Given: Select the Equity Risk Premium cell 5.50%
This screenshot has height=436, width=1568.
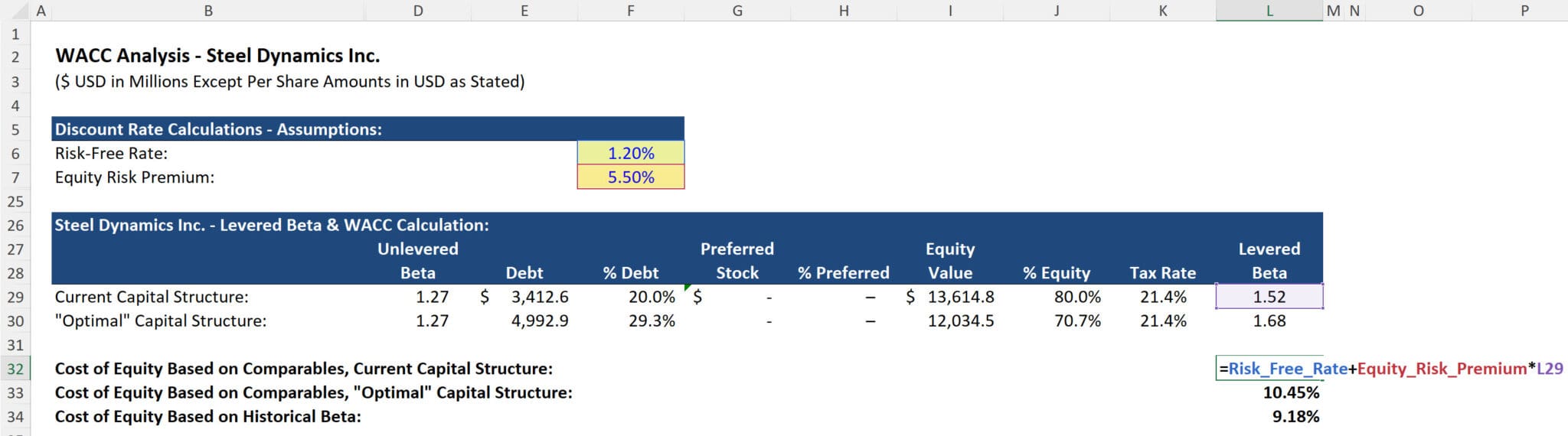Looking at the screenshot, I should 631,177.
